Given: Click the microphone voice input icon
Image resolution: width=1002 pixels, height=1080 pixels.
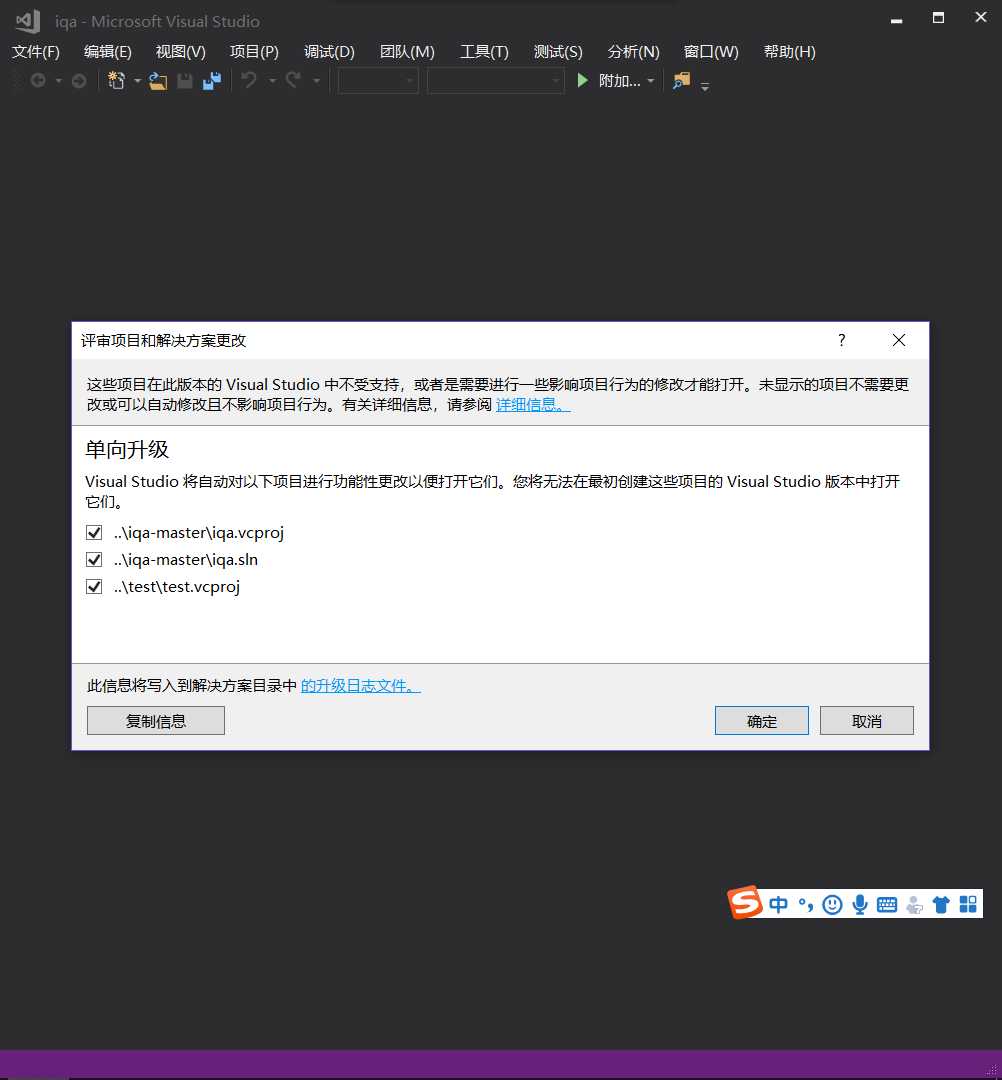Looking at the screenshot, I should pyautogui.click(x=859, y=904).
